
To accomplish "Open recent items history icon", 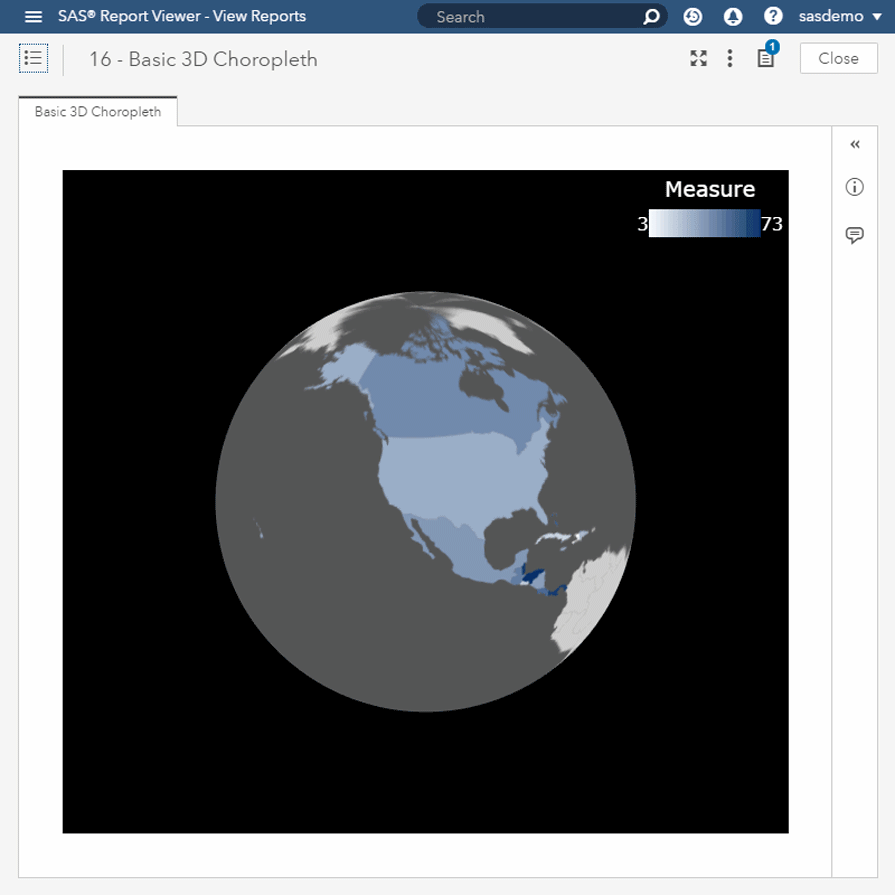I will [x=692, y=16].
